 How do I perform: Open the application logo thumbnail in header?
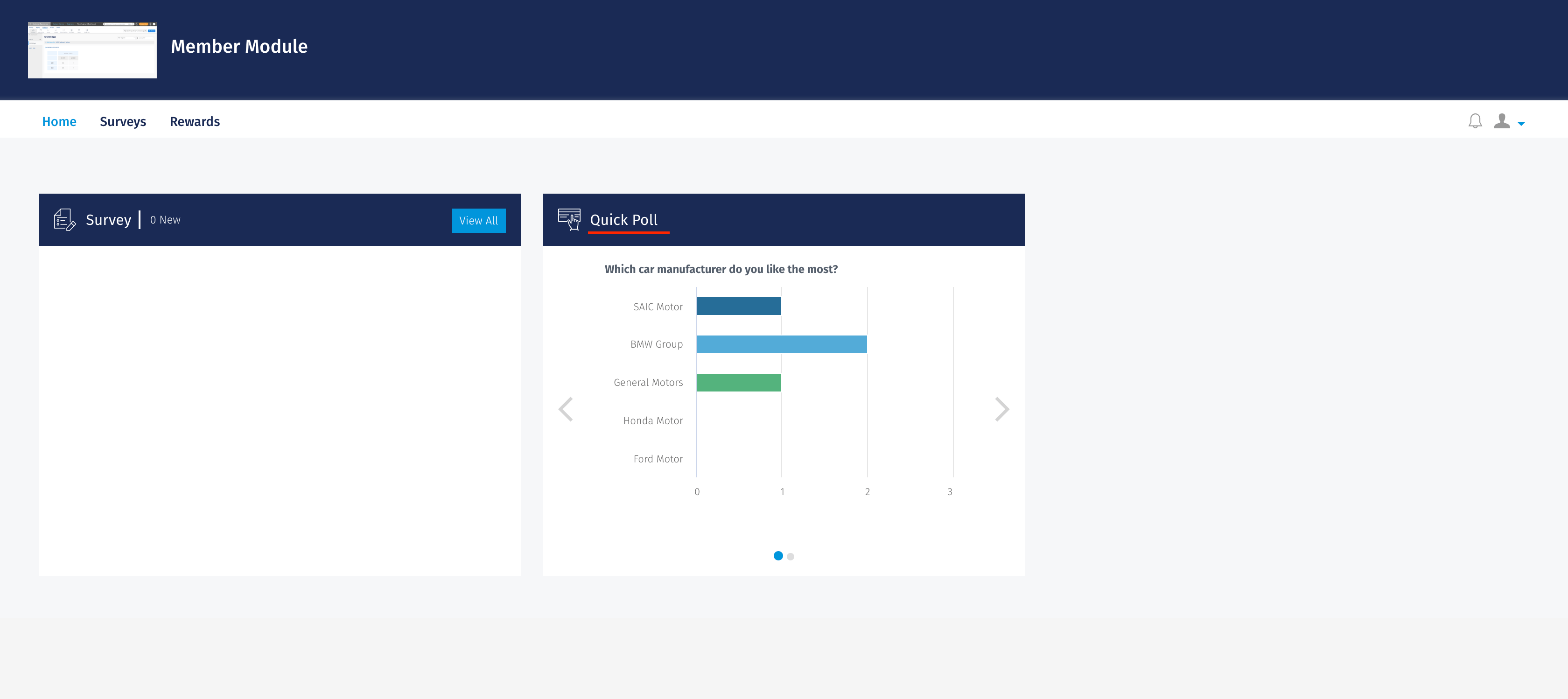coord(92,50)
